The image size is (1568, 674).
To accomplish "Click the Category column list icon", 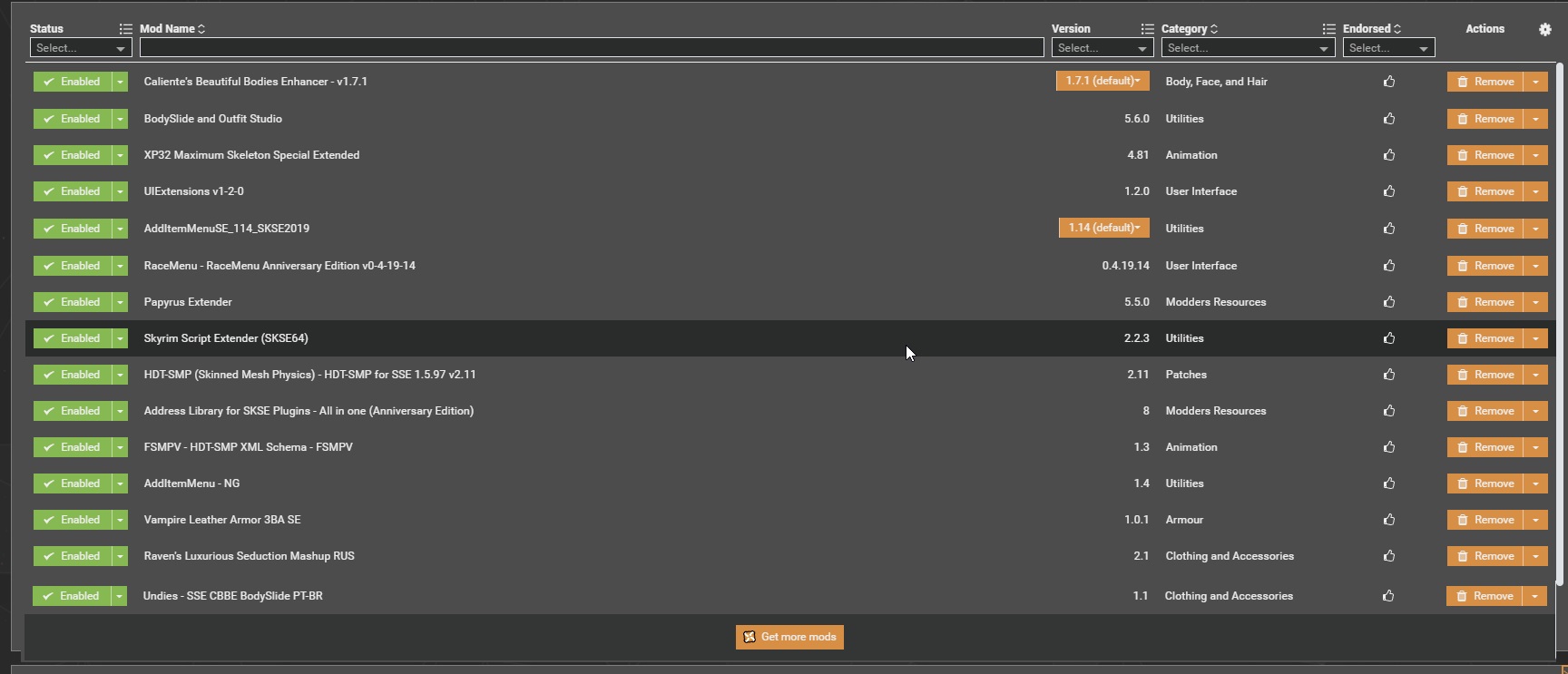I will (1328, 29).
